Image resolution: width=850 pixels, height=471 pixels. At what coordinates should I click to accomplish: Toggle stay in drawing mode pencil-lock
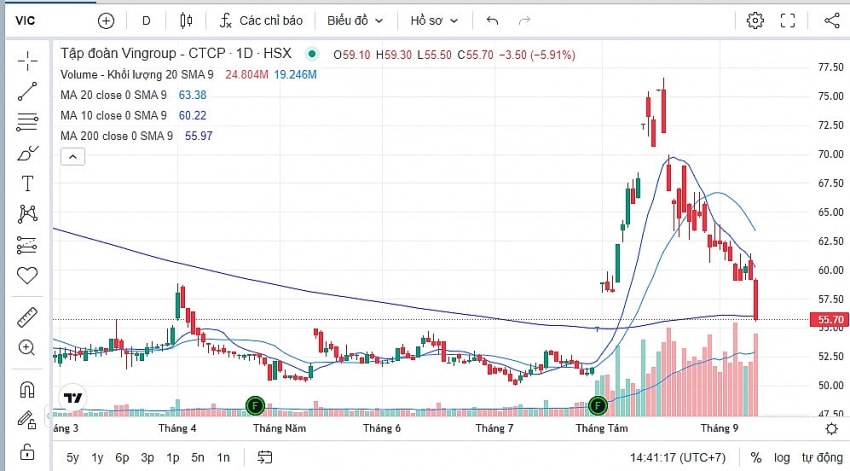coord(27,420)
